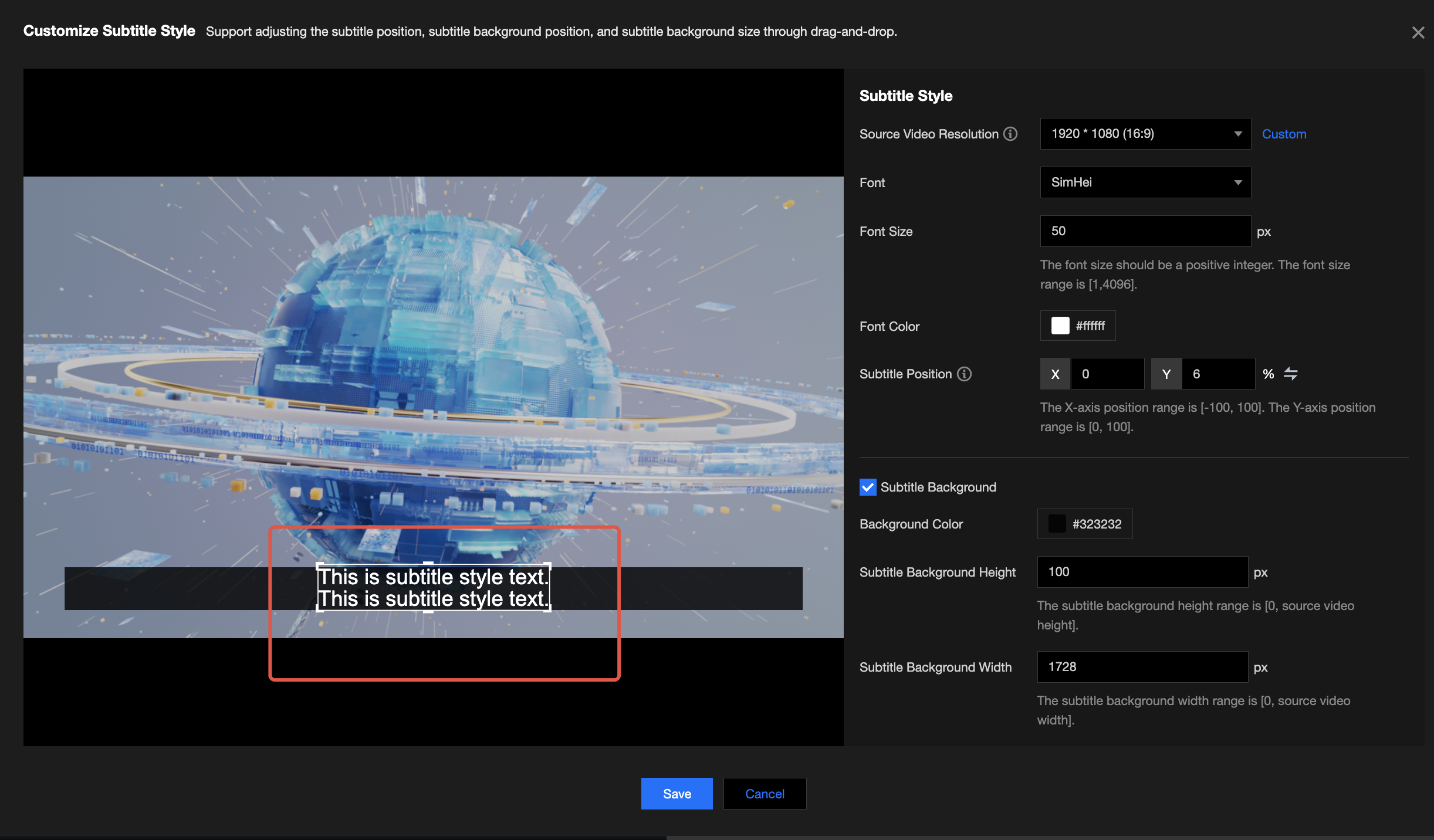The height and width of the screenshot is (840, 1434).
Task: Click the X position input showing 0
Action: [x=1107, y=374]
